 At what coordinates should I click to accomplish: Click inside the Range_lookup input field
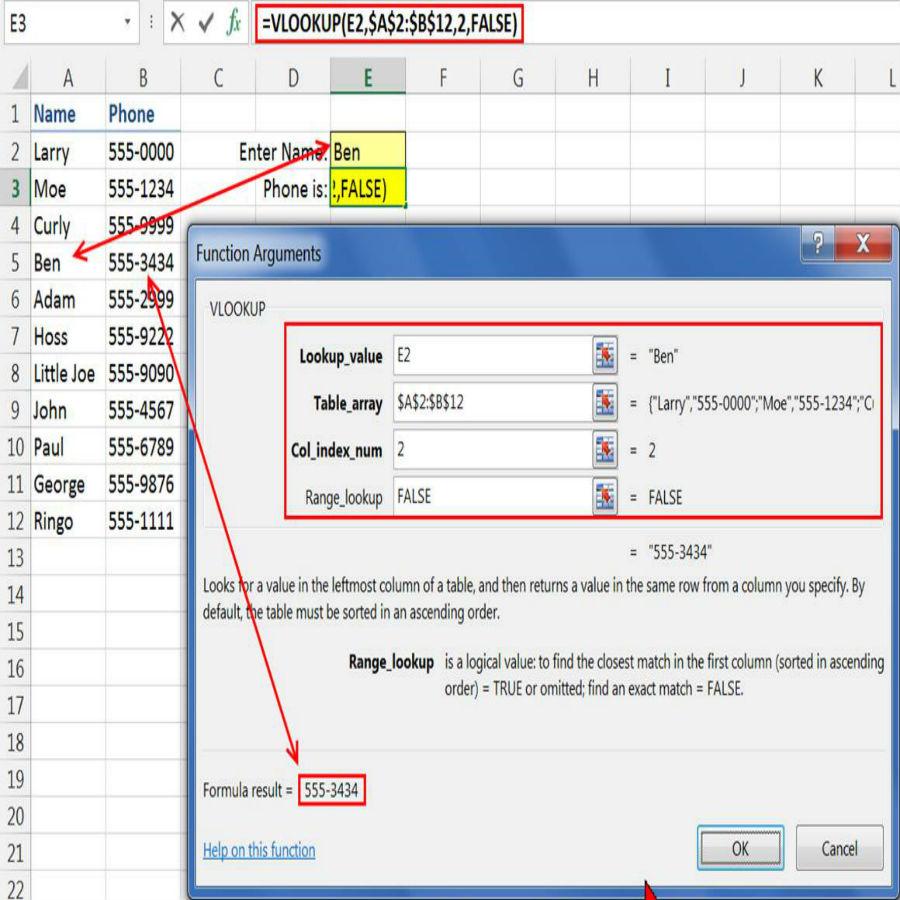[490, 496]
